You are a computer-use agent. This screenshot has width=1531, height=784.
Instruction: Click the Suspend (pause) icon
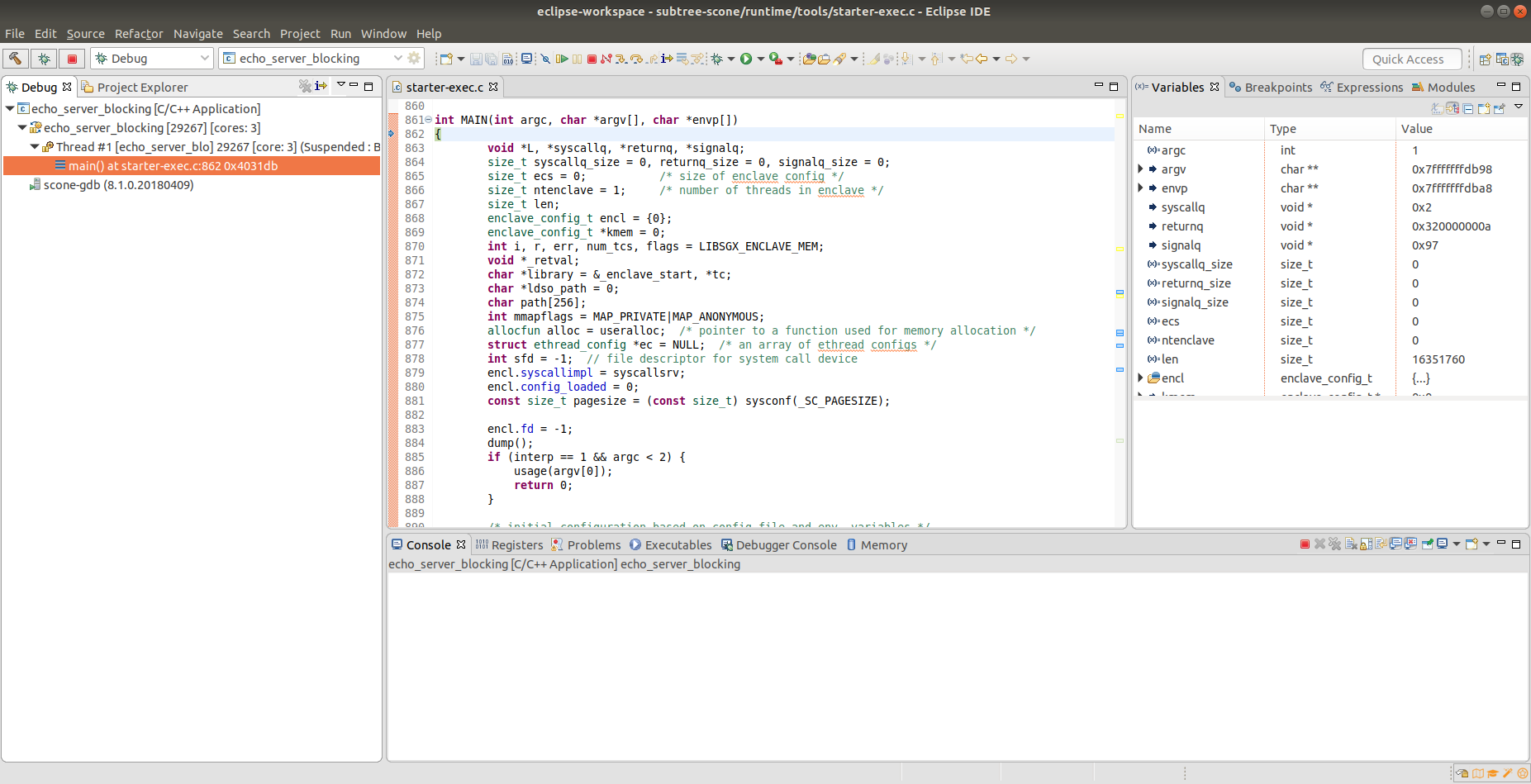(x=578, y=58)
